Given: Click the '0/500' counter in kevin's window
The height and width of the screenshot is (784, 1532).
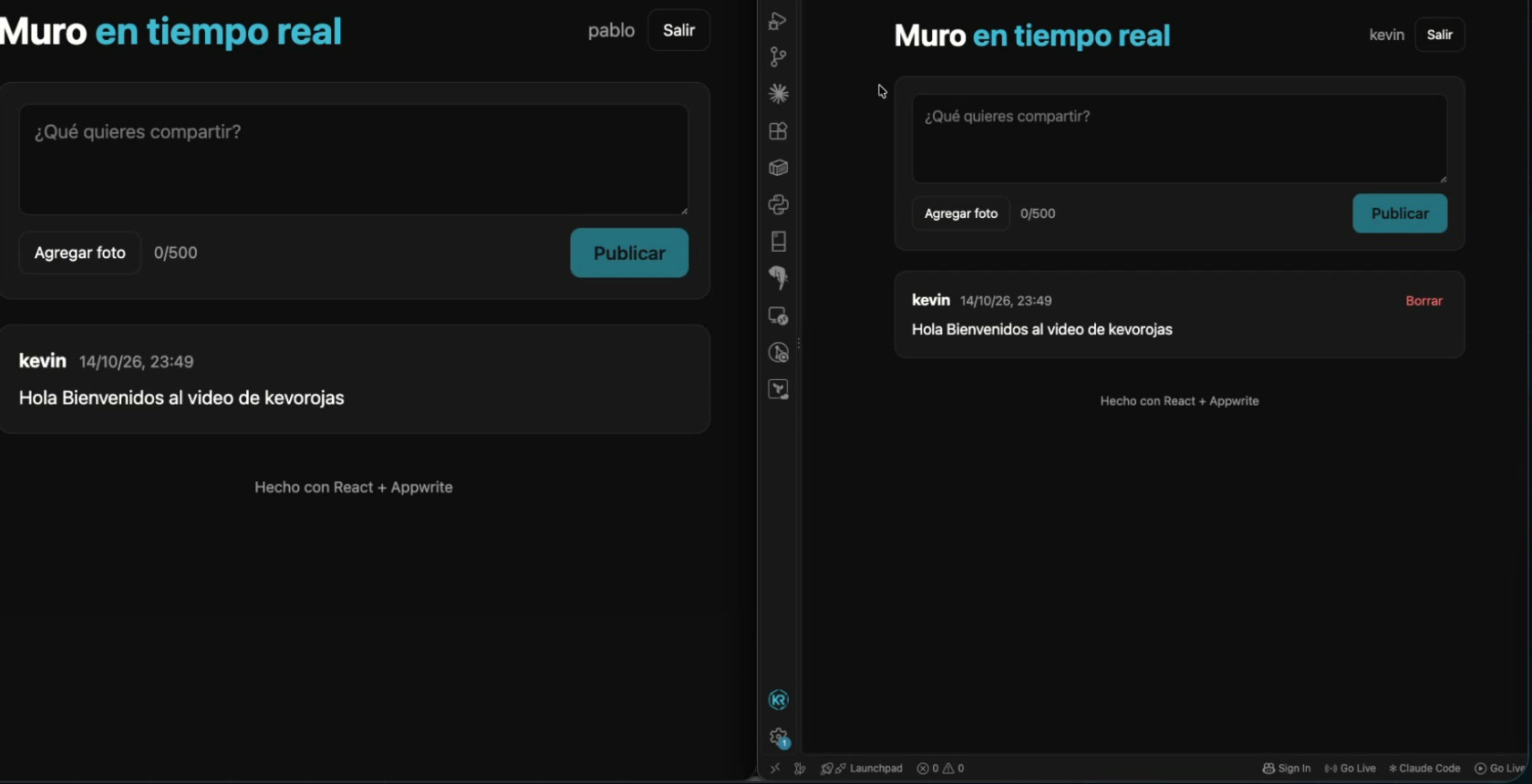Looking at the screenshot, I should (1038, 213).
